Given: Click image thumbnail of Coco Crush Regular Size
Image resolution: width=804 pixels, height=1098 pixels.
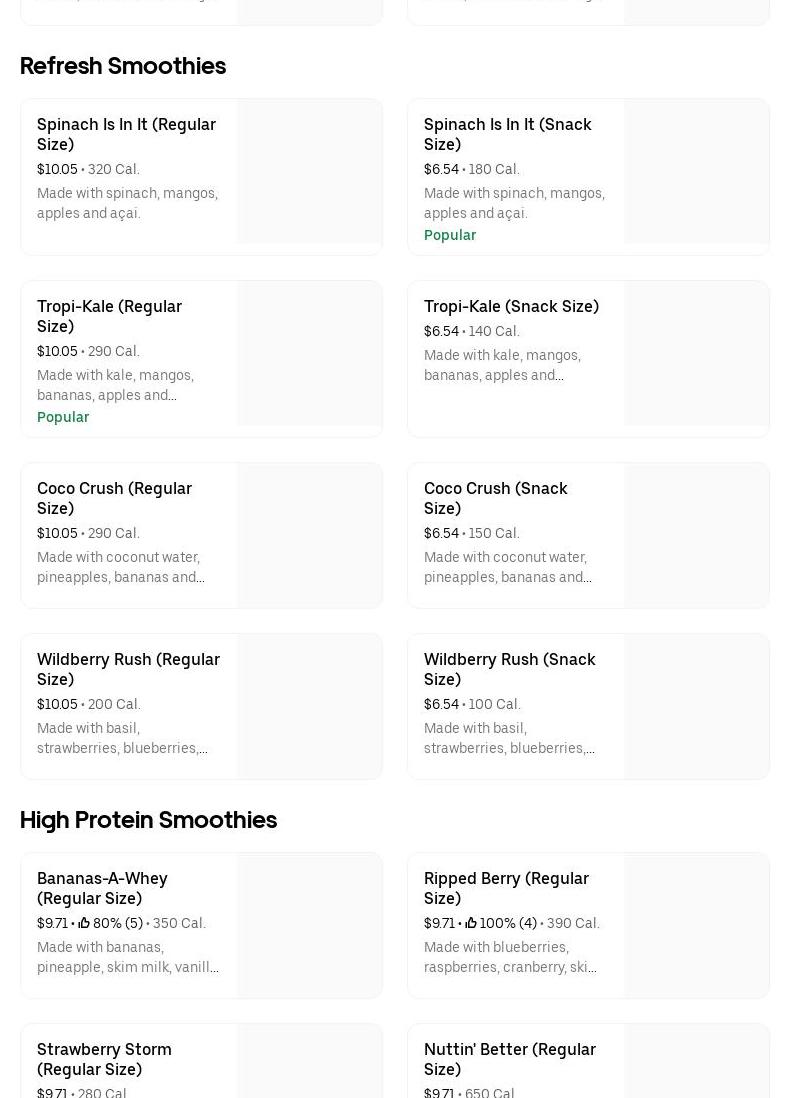Looking at the screenshot, I should (x=309, y=535).
